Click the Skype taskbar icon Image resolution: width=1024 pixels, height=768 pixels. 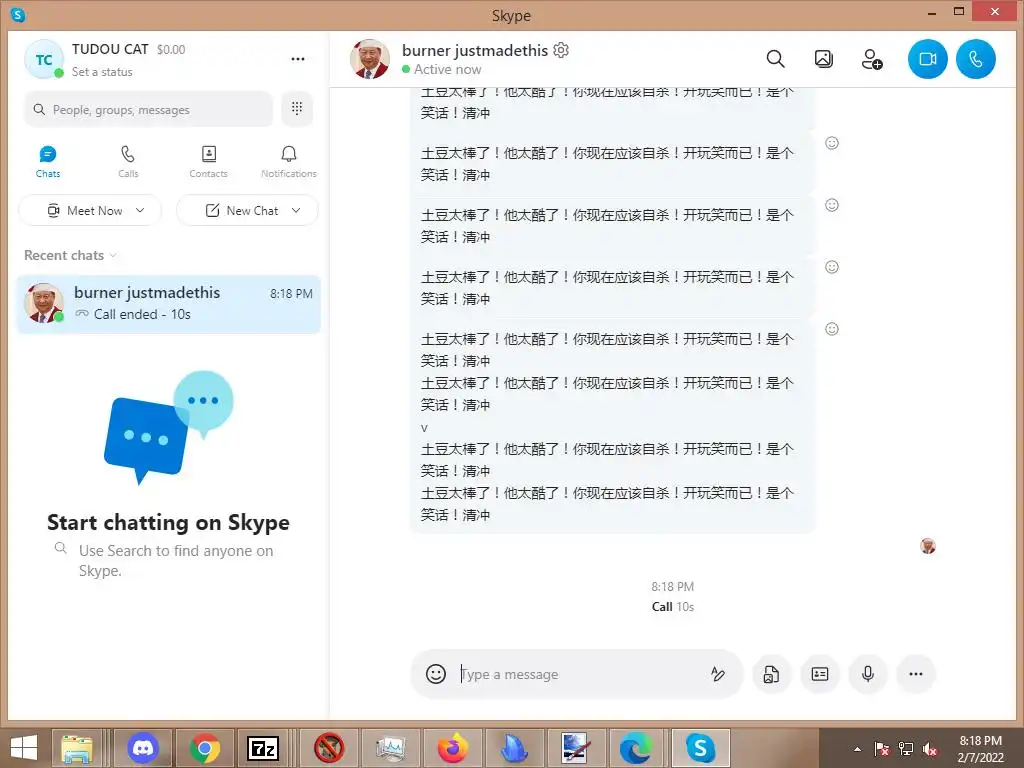[700, 748]
